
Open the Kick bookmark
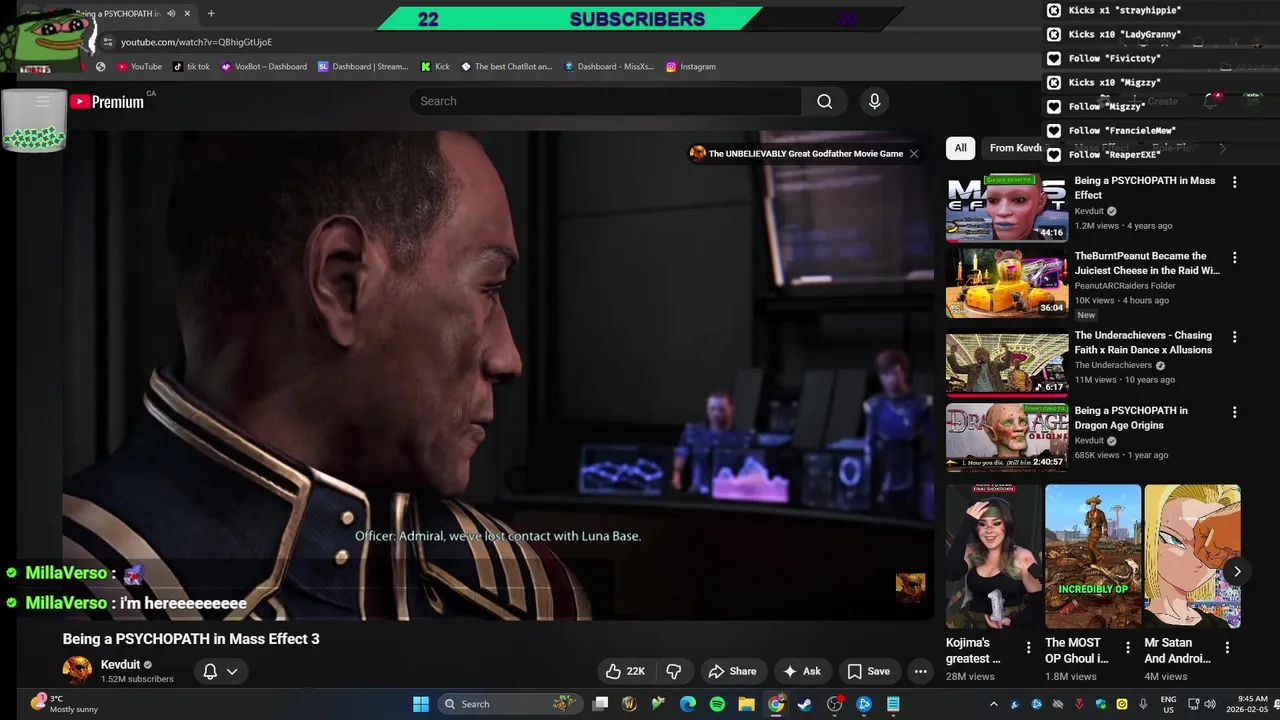(435, 67)
